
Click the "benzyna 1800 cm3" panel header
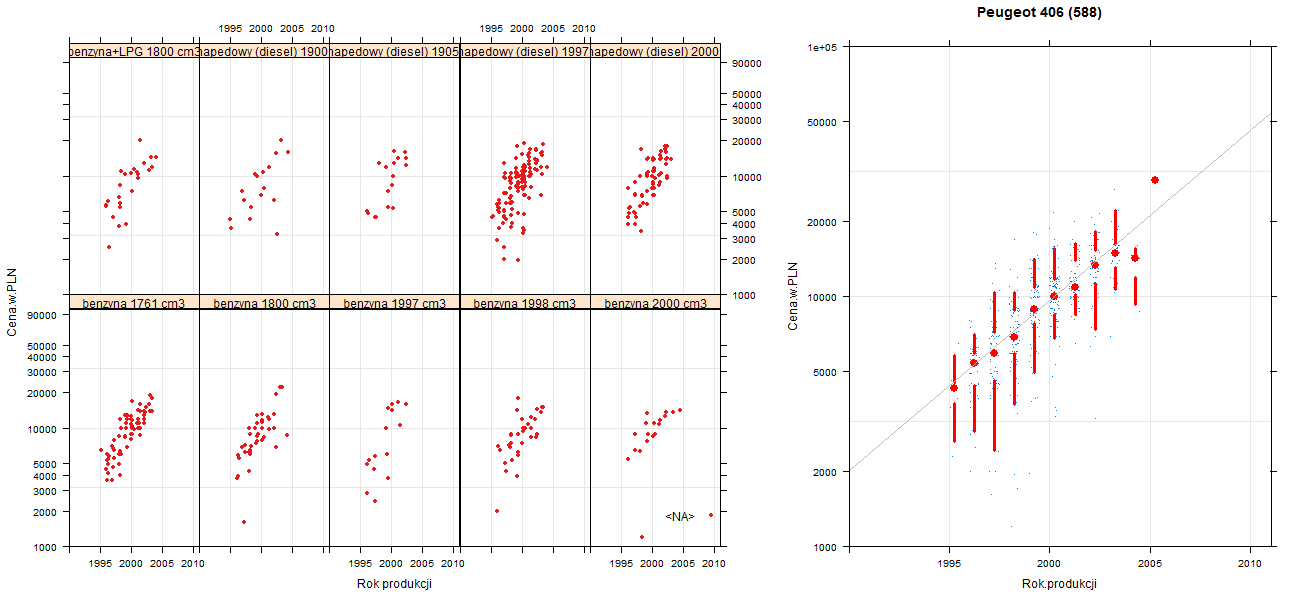pos(265,302)
